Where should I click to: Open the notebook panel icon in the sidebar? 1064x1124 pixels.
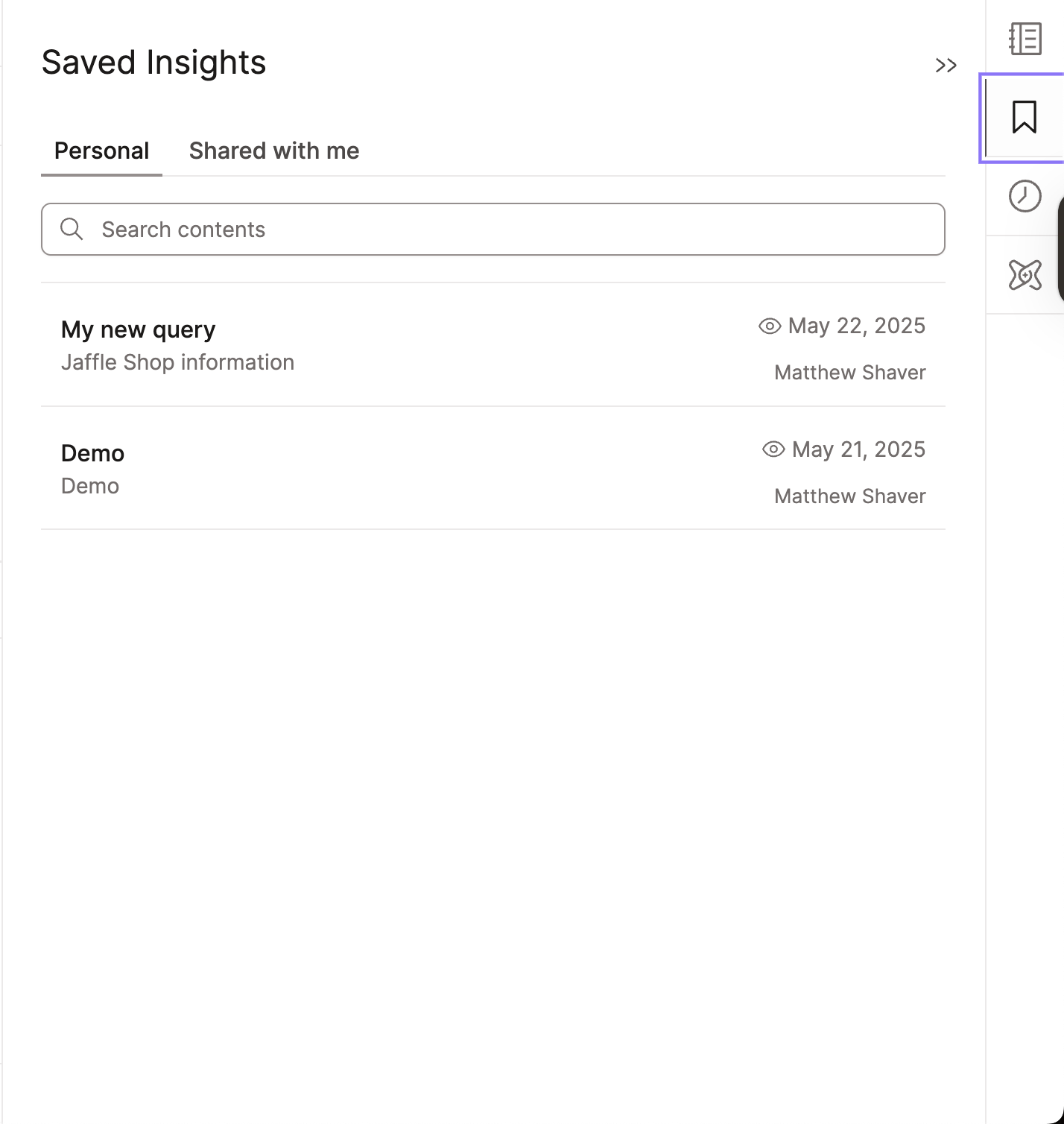tap(1024, 40)
